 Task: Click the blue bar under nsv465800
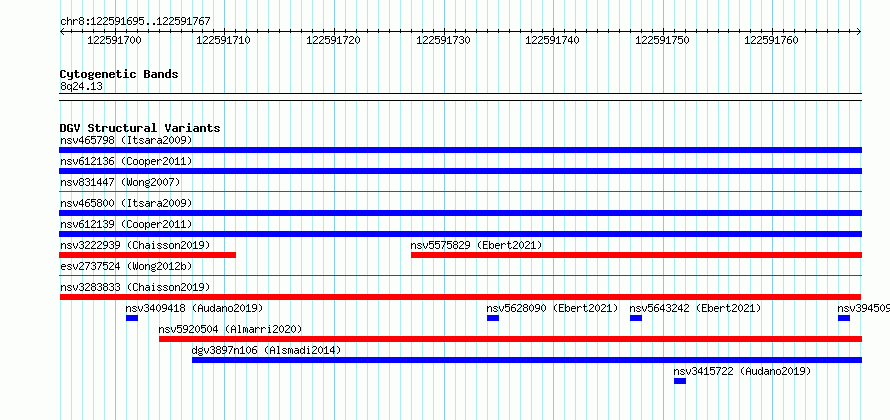tap(460, 213)
